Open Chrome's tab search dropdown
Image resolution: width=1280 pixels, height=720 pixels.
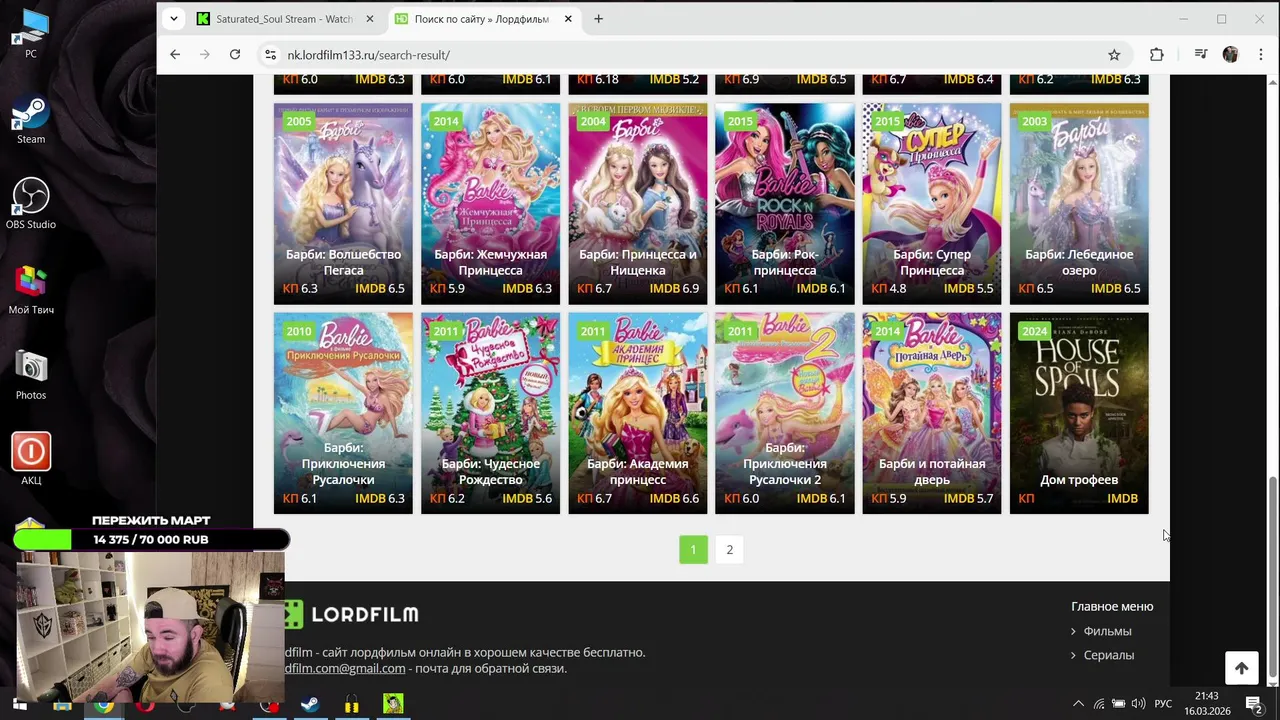pos(174,19)
